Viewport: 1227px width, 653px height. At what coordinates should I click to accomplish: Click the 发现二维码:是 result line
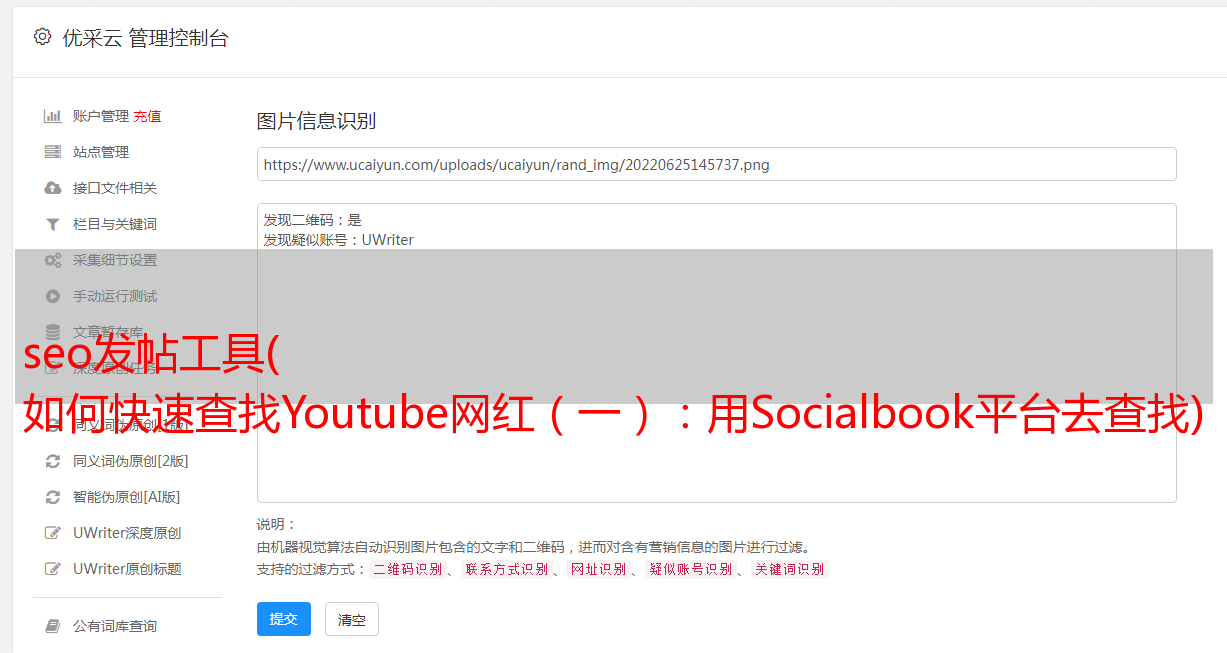[312, 220]
